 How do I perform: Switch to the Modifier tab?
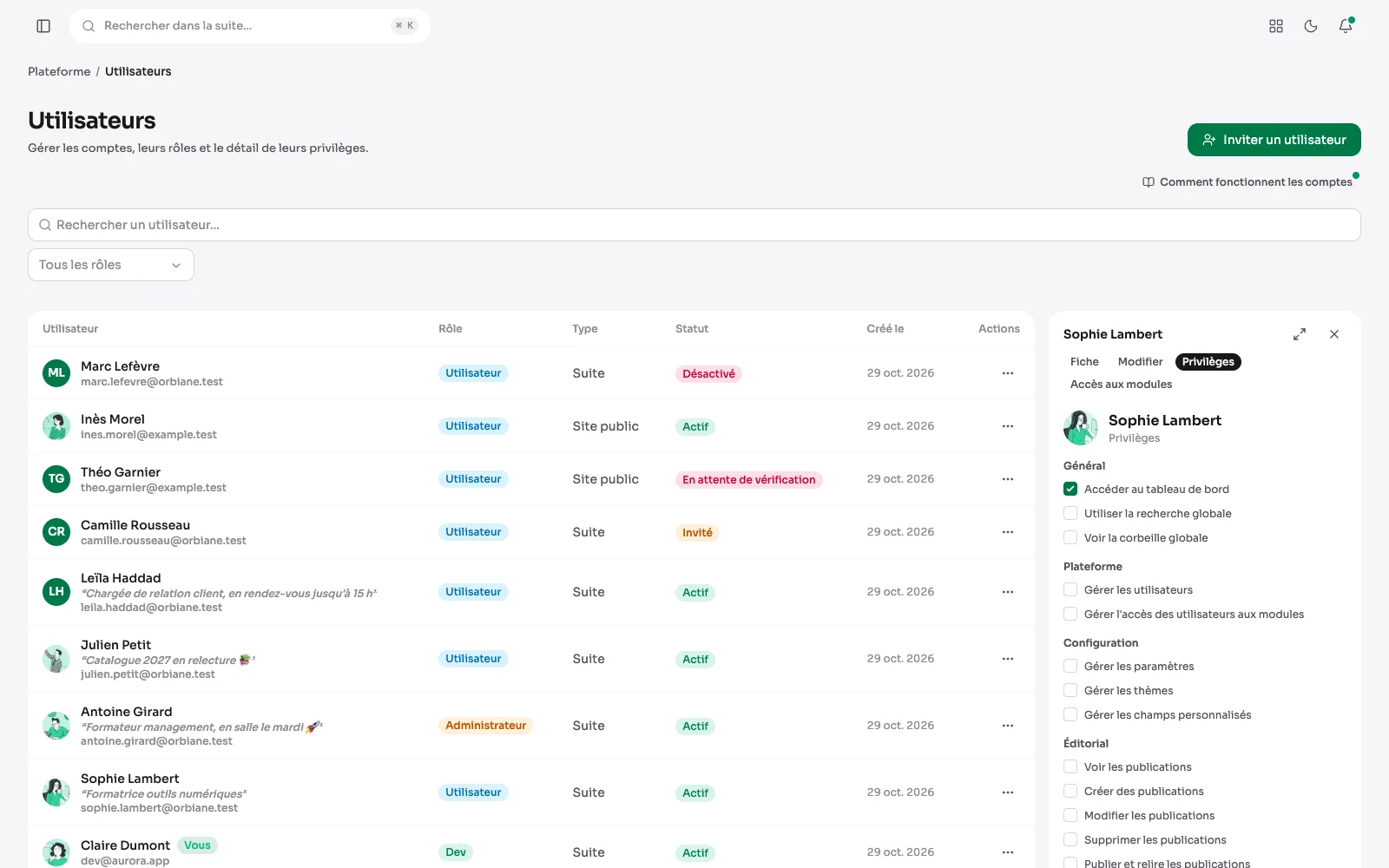pos(1140,362)
